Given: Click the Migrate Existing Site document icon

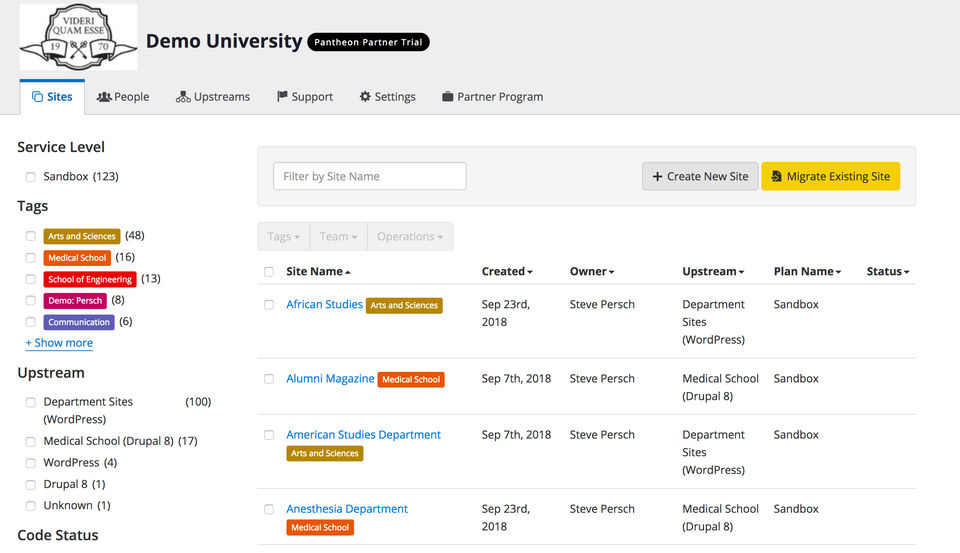Looking at the screenshot, I should pyautogui.click(x=776, y=176).
